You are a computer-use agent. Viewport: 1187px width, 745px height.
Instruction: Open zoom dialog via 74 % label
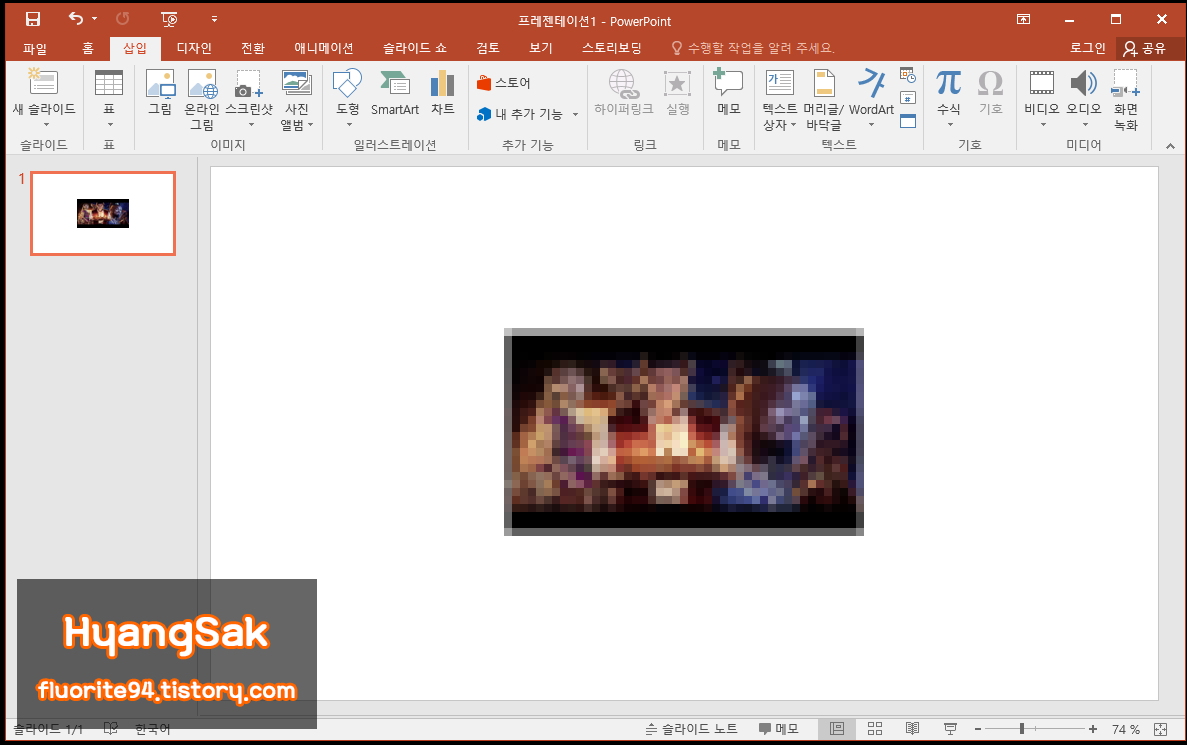[1126, 729]
